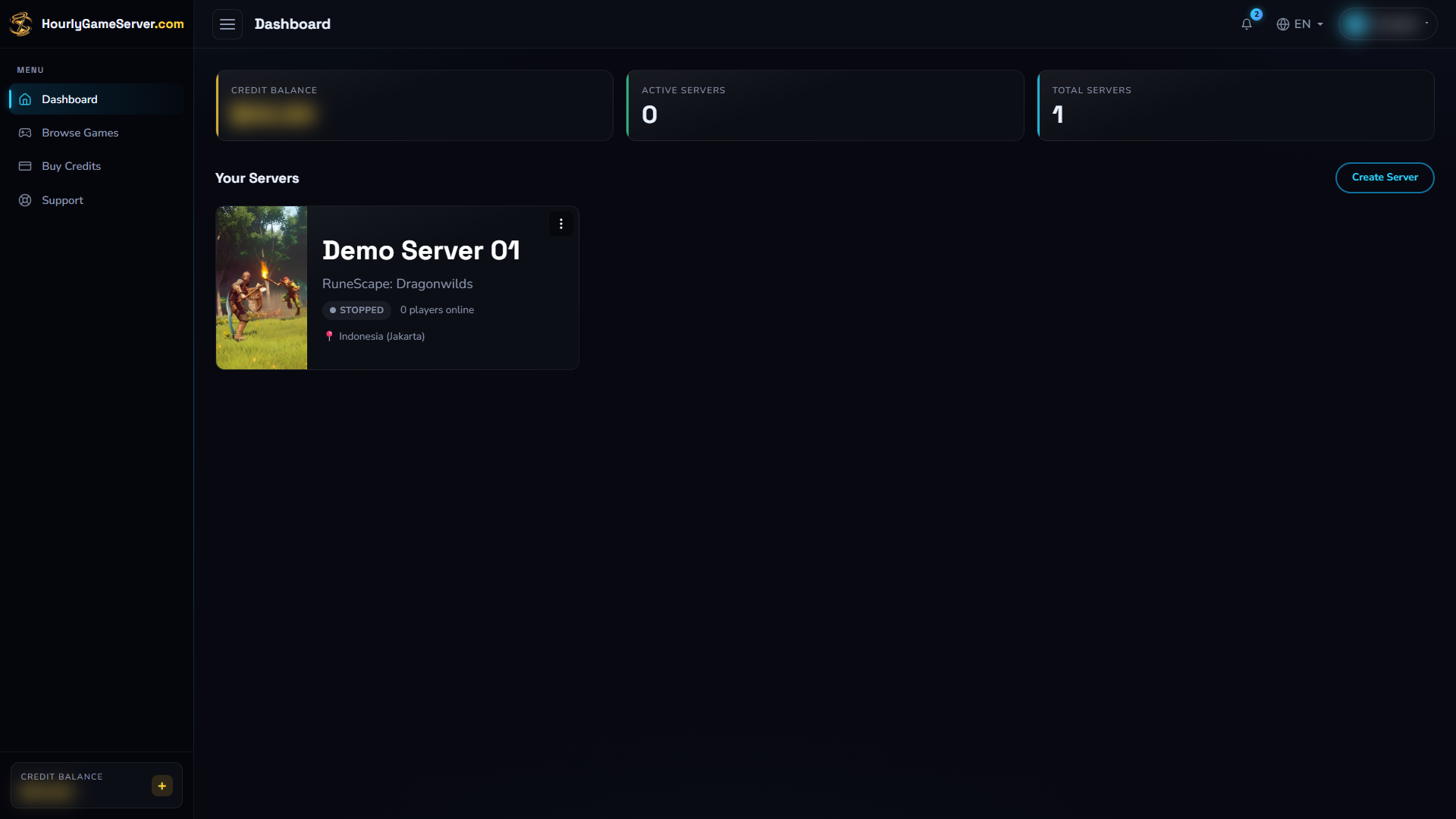Open Buy Credits page

[96, 166]
